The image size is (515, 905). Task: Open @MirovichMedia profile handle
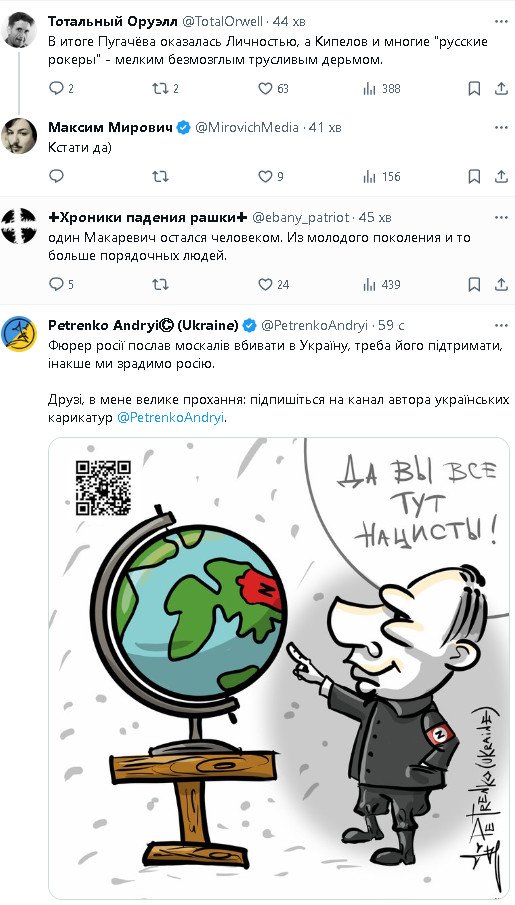pyautogui.click(x=247, y=128)
